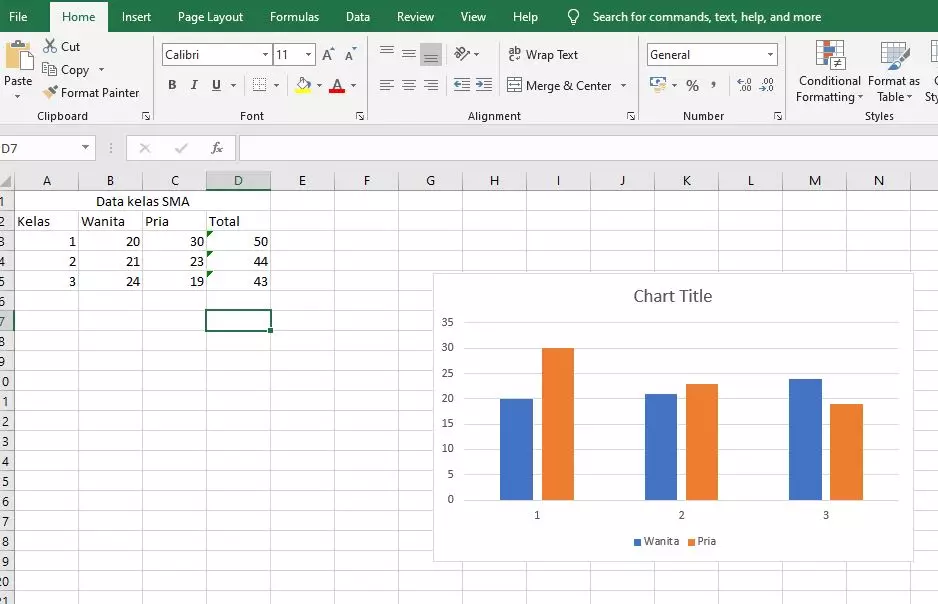Viewport: 938px width, 604px height.
Task: Apply Comma Style formatting
Action: click(x=716, y=85)
